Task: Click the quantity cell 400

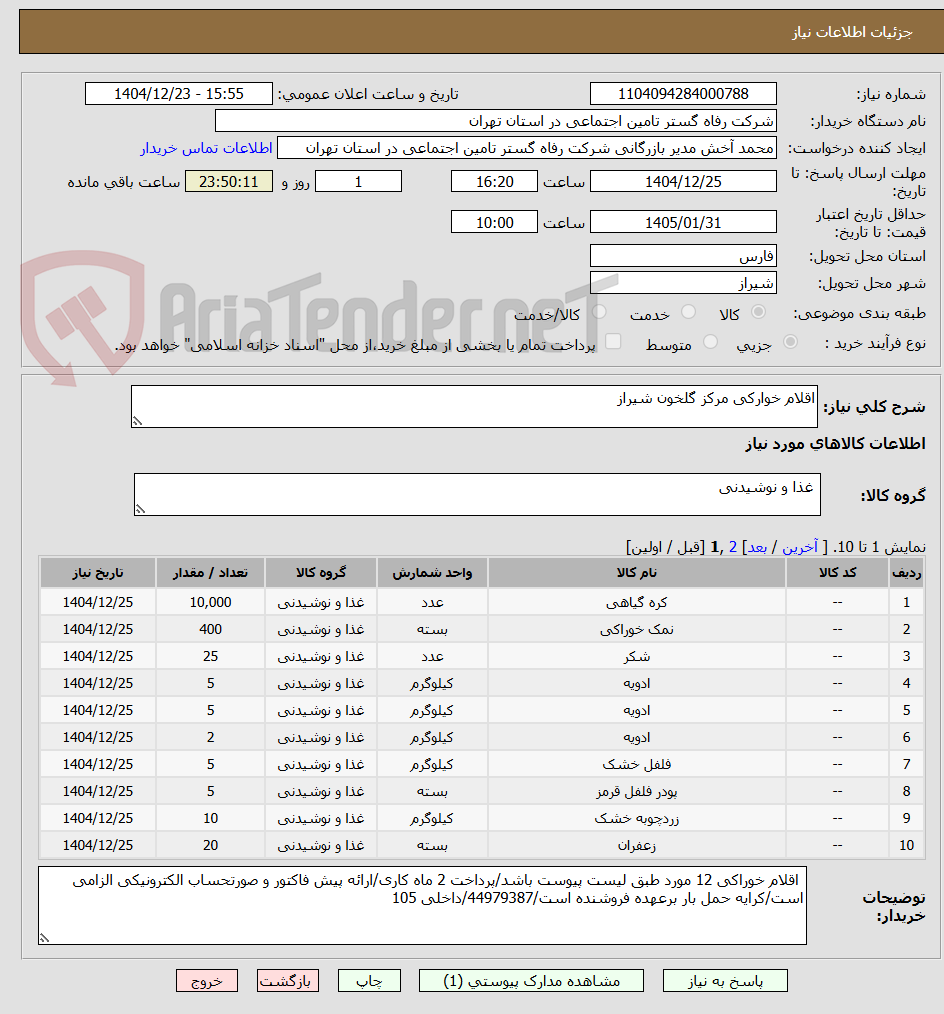Action: click(210, 629)
